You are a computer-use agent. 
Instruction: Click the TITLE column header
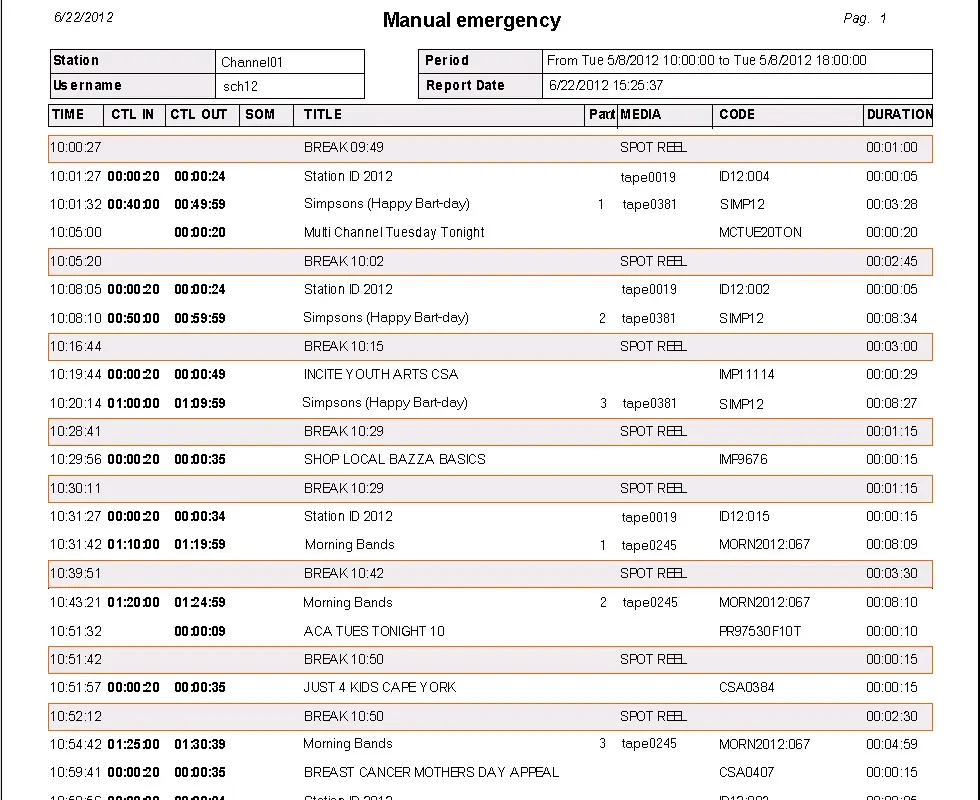323,114
